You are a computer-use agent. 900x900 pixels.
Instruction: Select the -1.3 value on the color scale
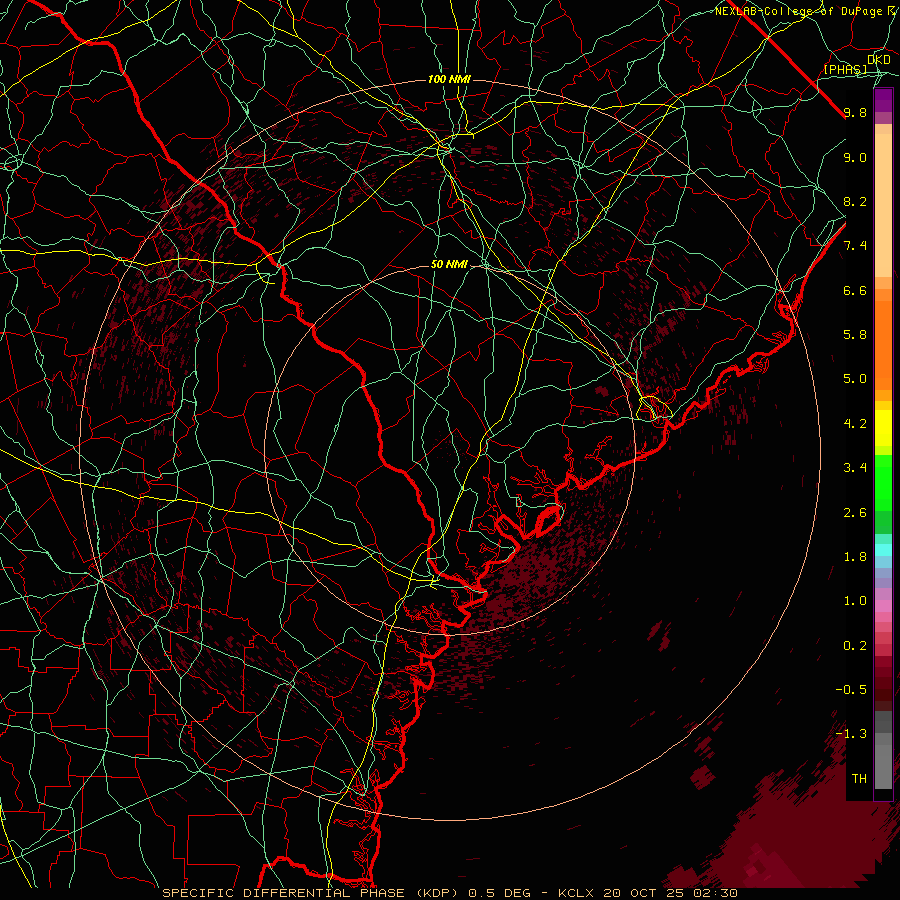pos(851,734)
